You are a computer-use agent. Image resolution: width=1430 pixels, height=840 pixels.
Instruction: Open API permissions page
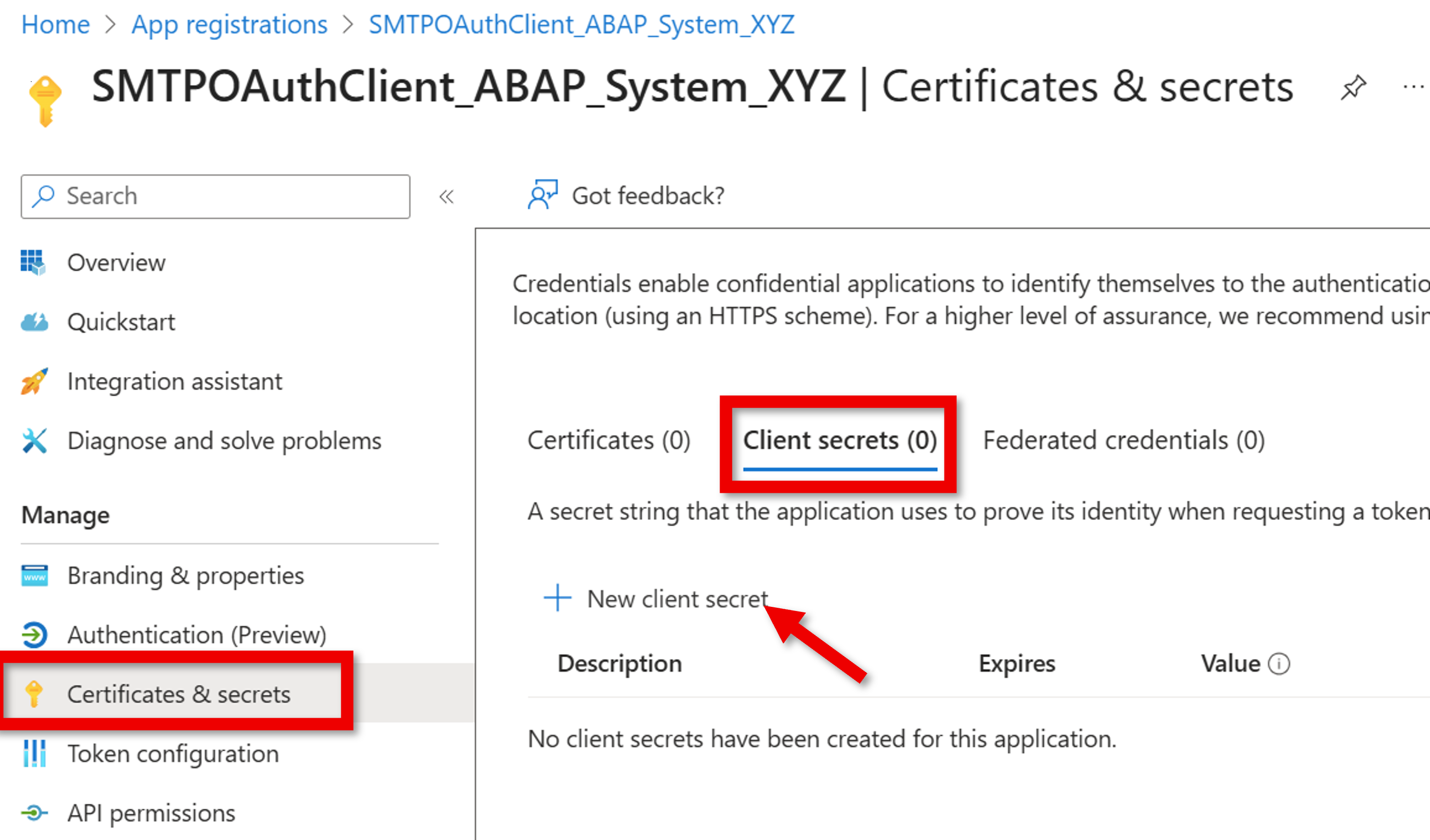(151, 813)
